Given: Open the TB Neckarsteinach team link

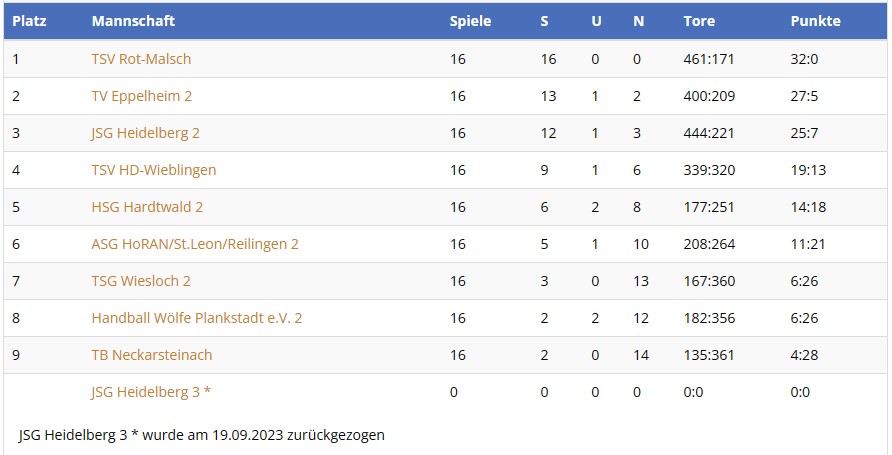Looking at the screenshot, I should click(152, 355).
